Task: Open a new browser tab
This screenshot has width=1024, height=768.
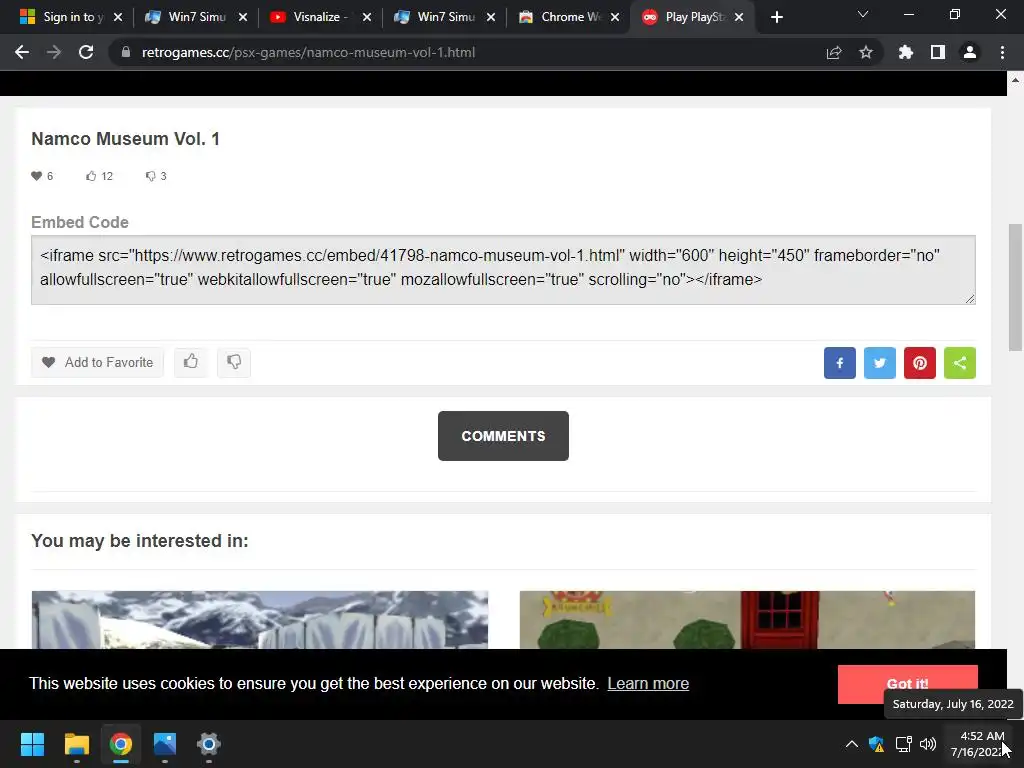Action: tap(776, 17)
